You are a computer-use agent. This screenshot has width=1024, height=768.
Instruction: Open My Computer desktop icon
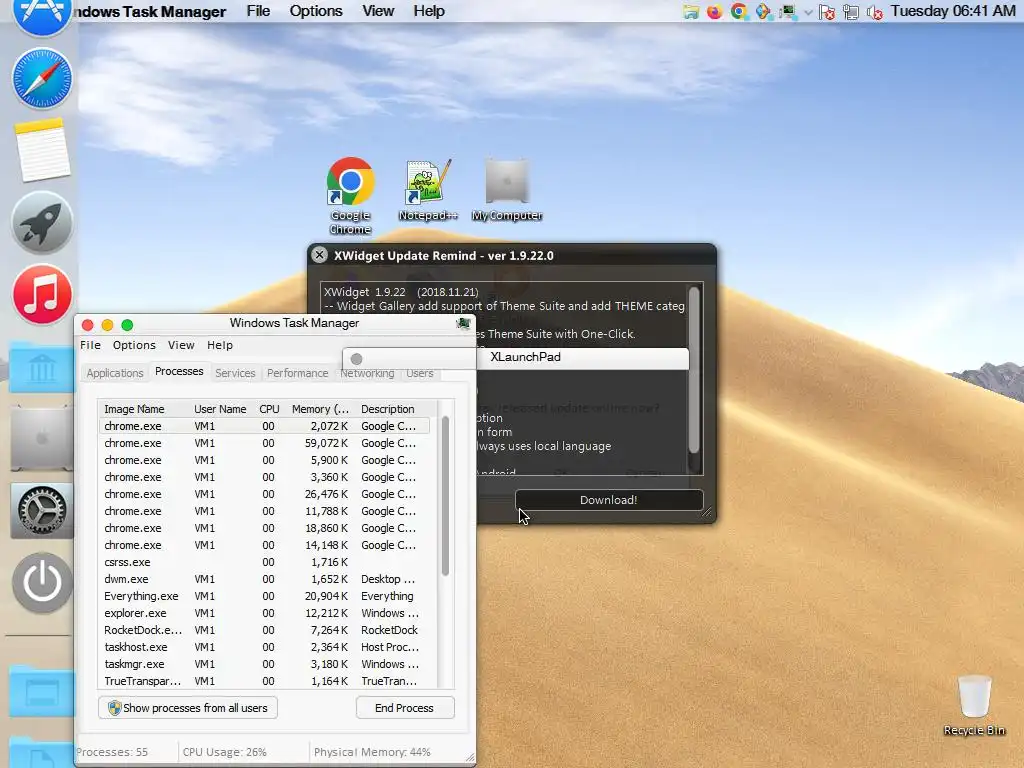[507, 190]
